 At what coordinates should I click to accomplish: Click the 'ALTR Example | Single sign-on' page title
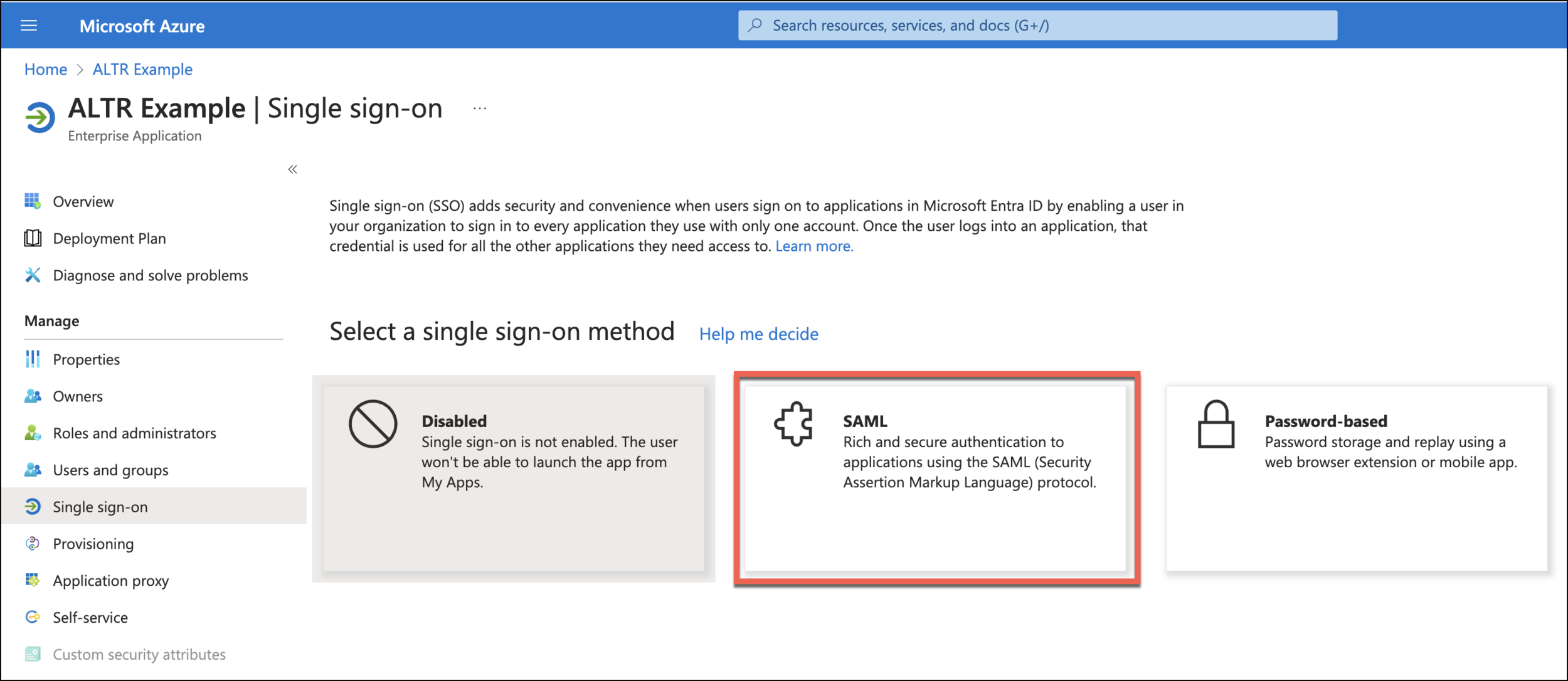coord(255,108)
